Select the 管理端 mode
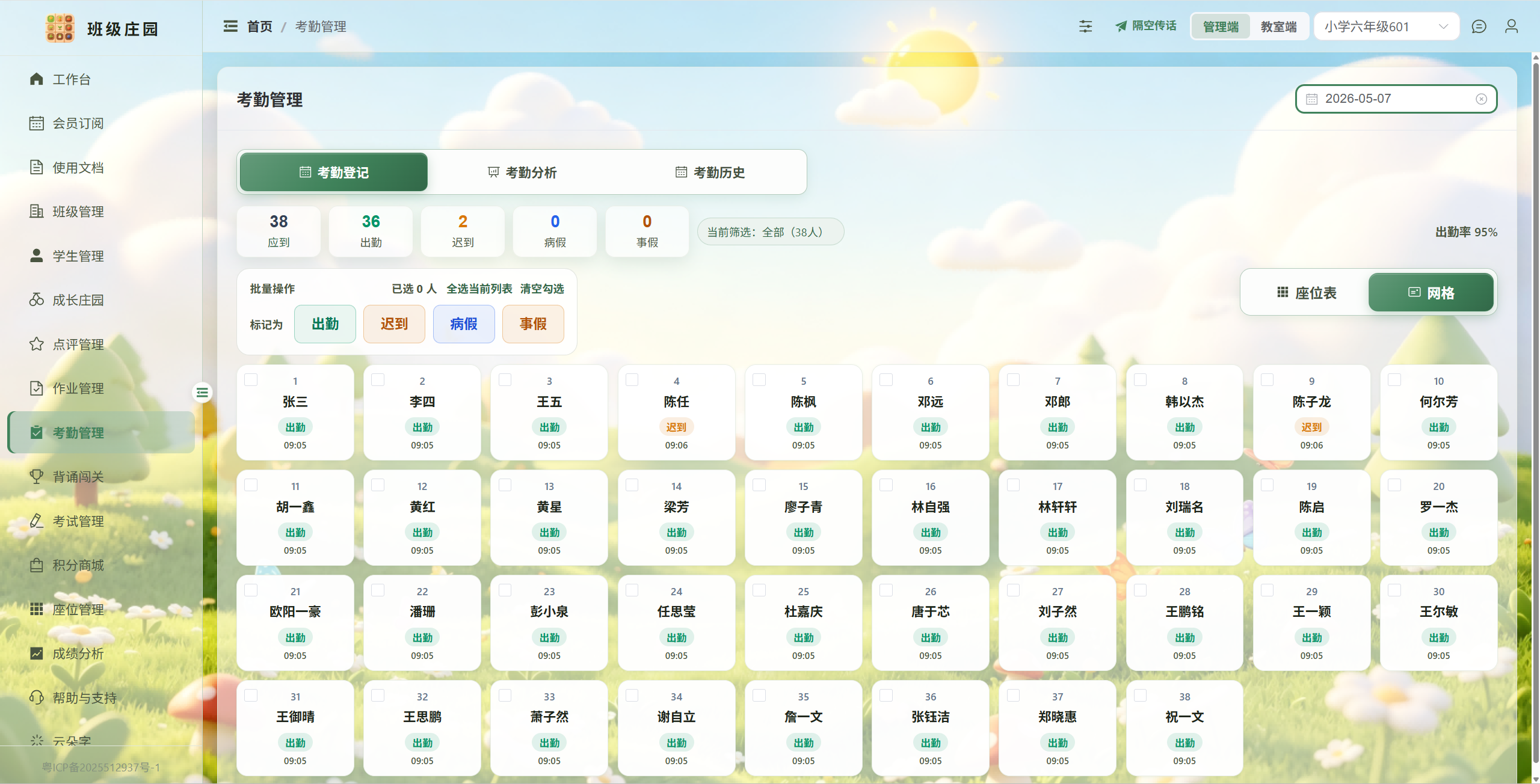 click(x=1221, y=26)
